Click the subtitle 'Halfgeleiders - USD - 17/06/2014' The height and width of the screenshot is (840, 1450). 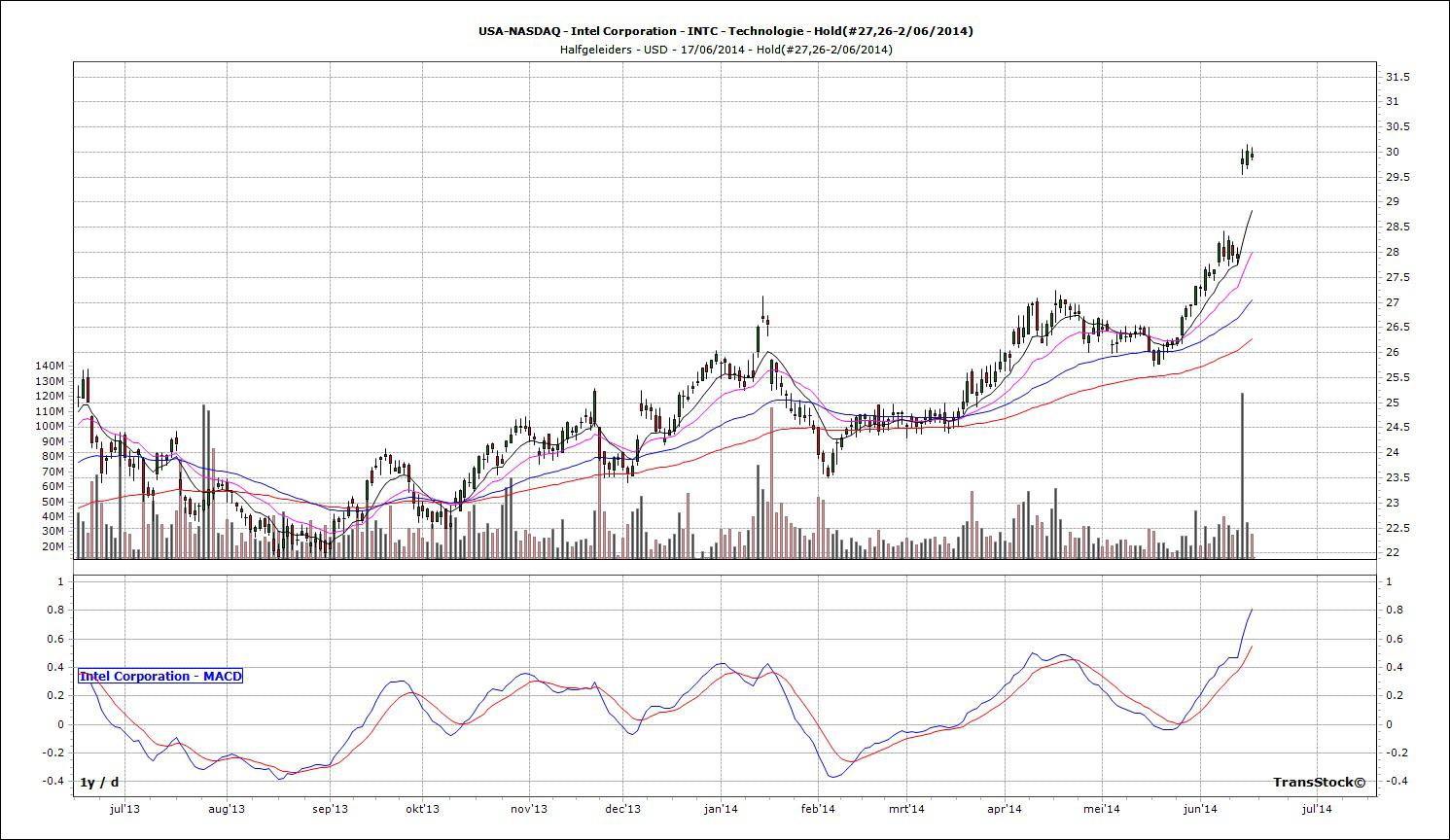[x=654, y=50]
